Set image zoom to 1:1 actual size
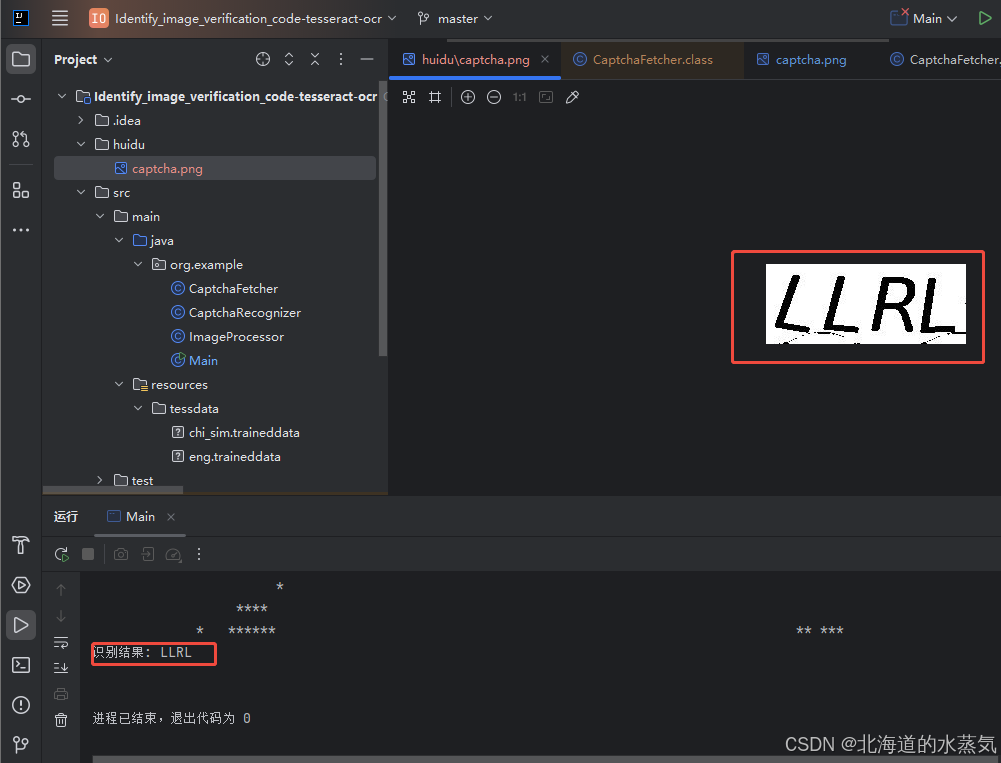Viewport: 1001px width, 763px height. tap(517, 97)
